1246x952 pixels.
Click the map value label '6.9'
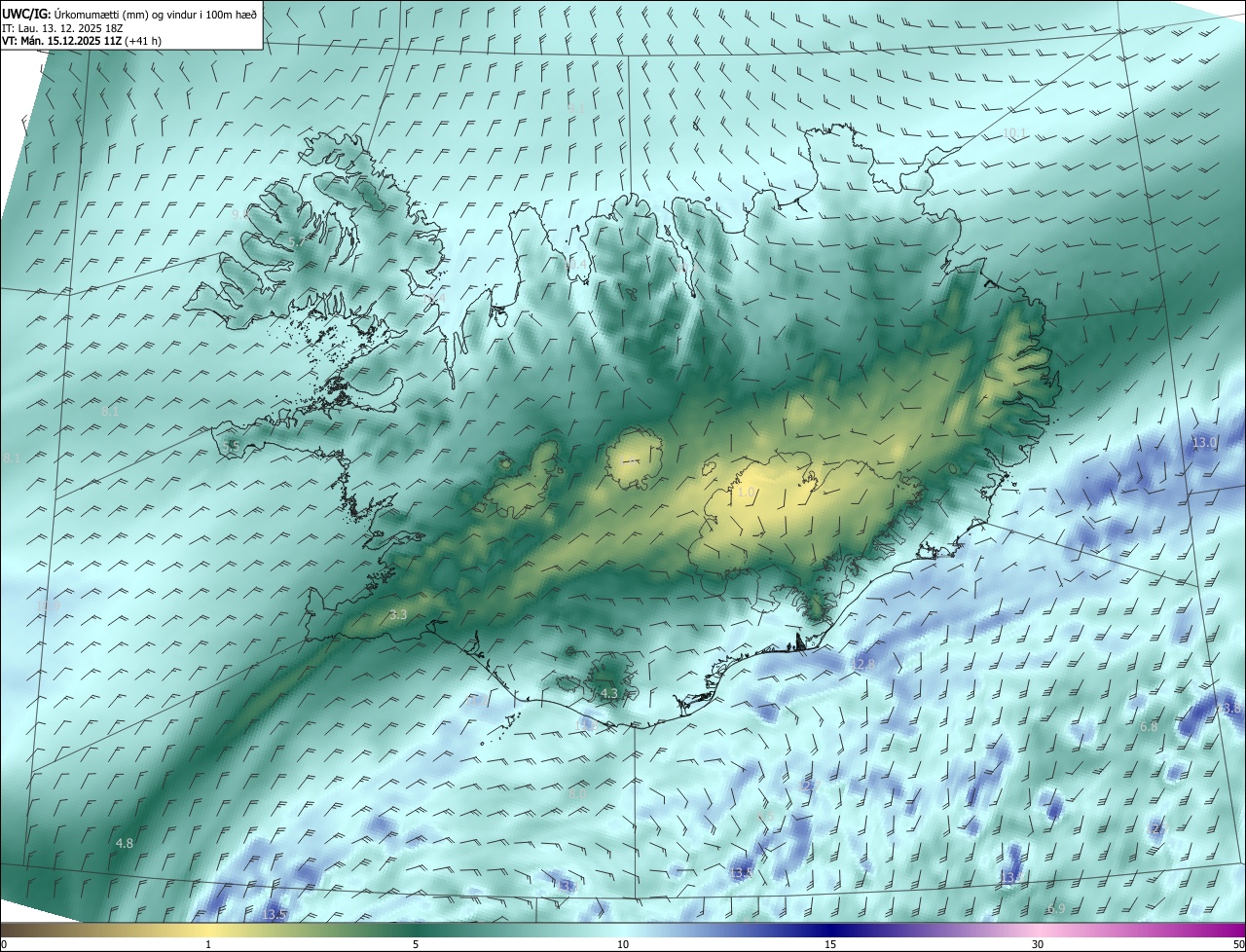pyautogui.click(x=1056, y=908)
